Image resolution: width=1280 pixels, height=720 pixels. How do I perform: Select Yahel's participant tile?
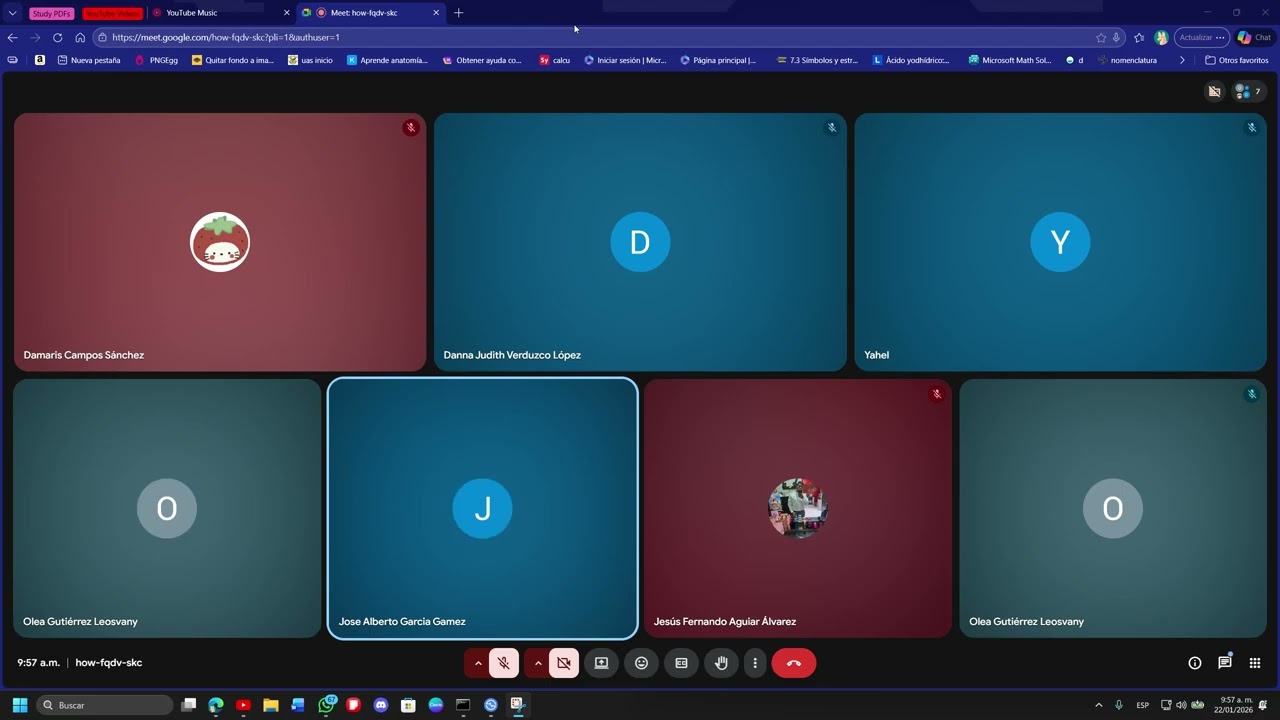[x=1060, y=242]
